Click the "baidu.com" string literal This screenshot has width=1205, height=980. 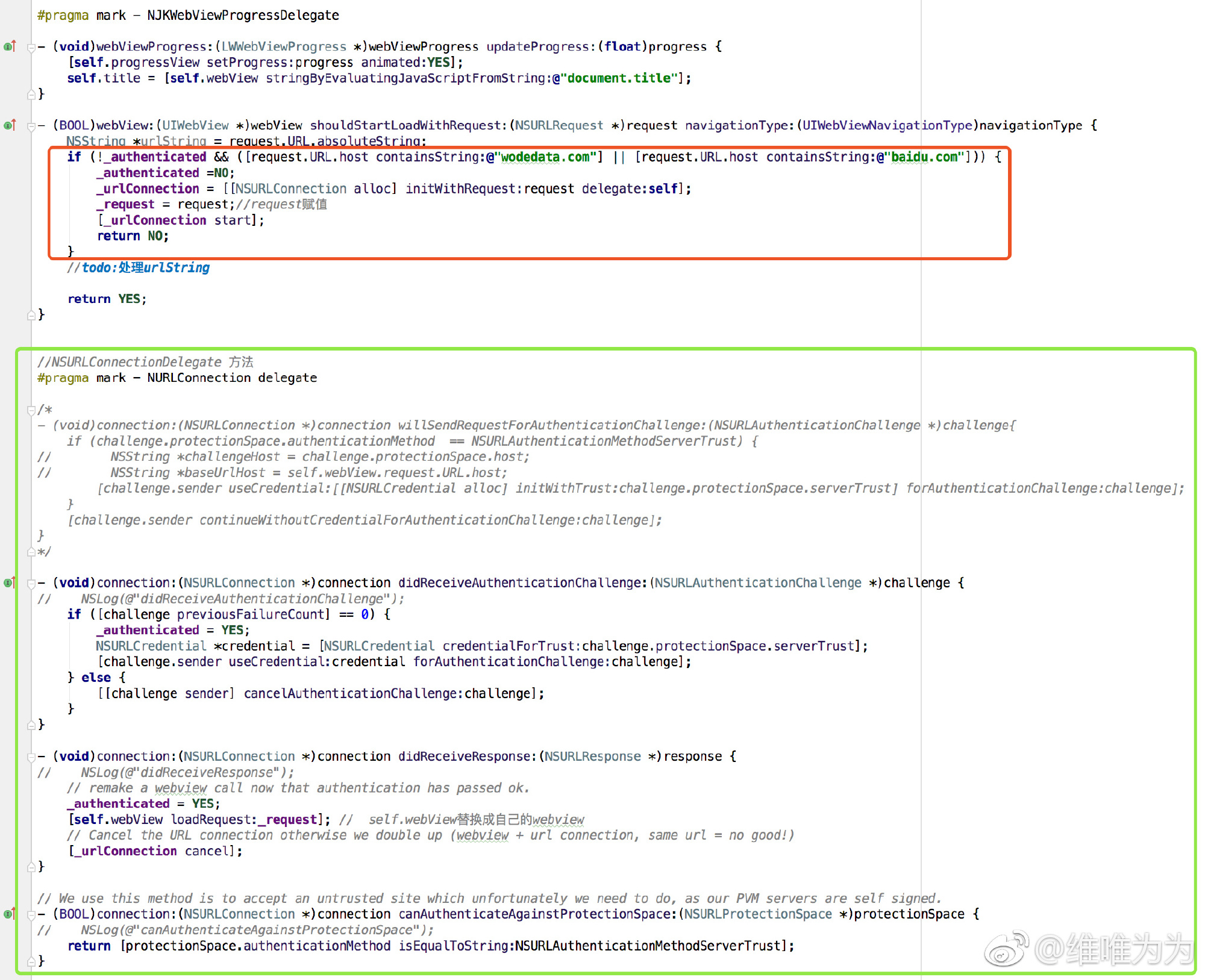[924, 157]
